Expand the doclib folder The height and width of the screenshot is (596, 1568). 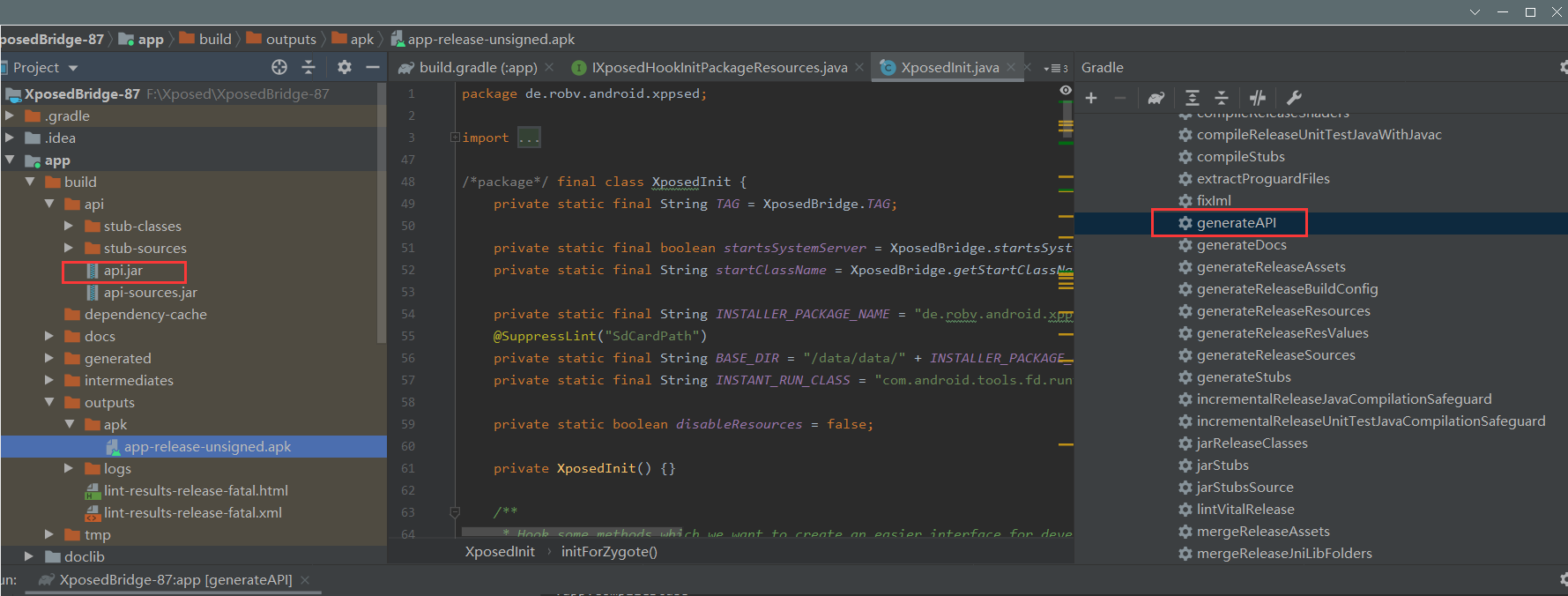(29, 556)
